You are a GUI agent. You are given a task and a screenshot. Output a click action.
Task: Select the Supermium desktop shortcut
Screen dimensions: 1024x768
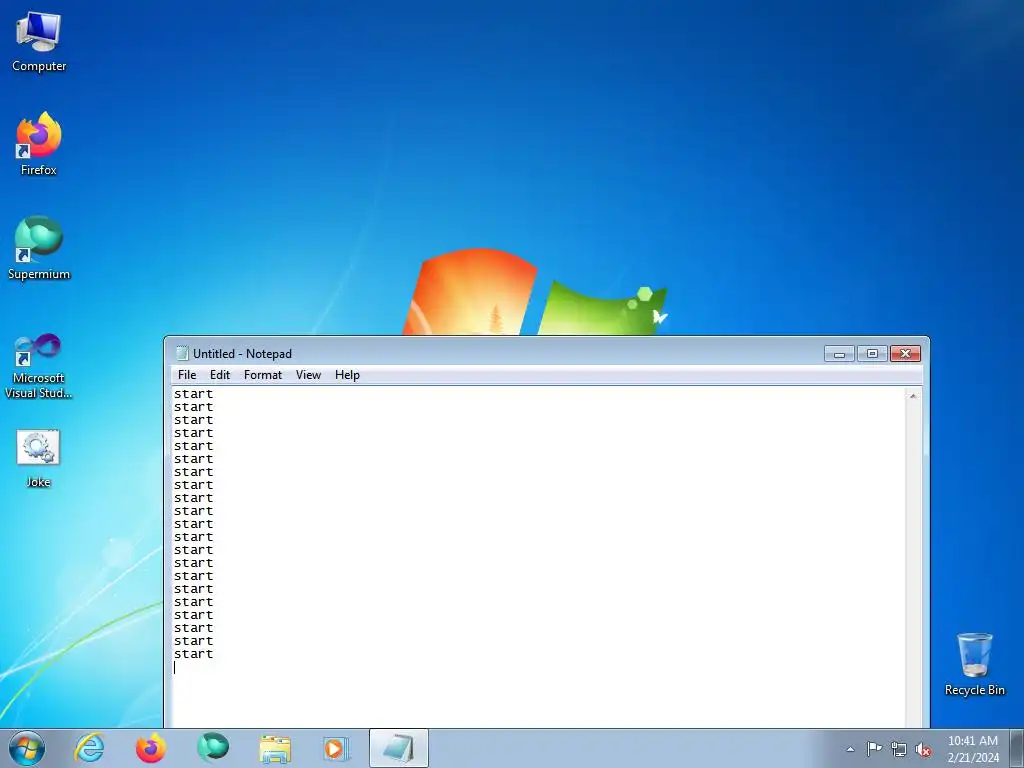(39, 248)
